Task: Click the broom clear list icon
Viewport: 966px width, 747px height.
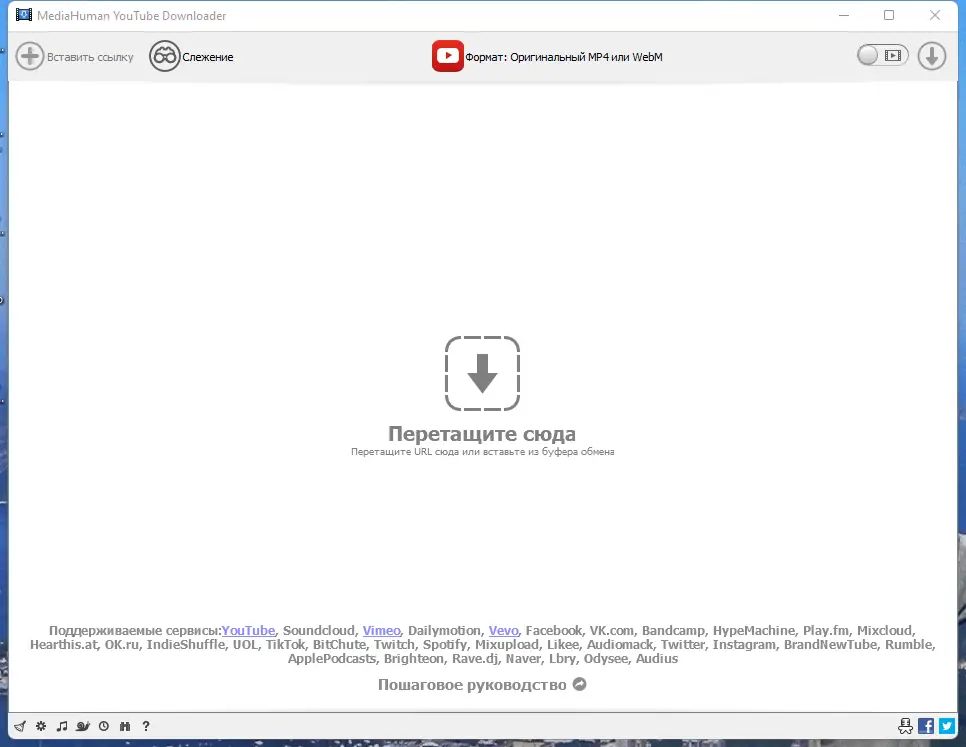Action: pos(20,726)
